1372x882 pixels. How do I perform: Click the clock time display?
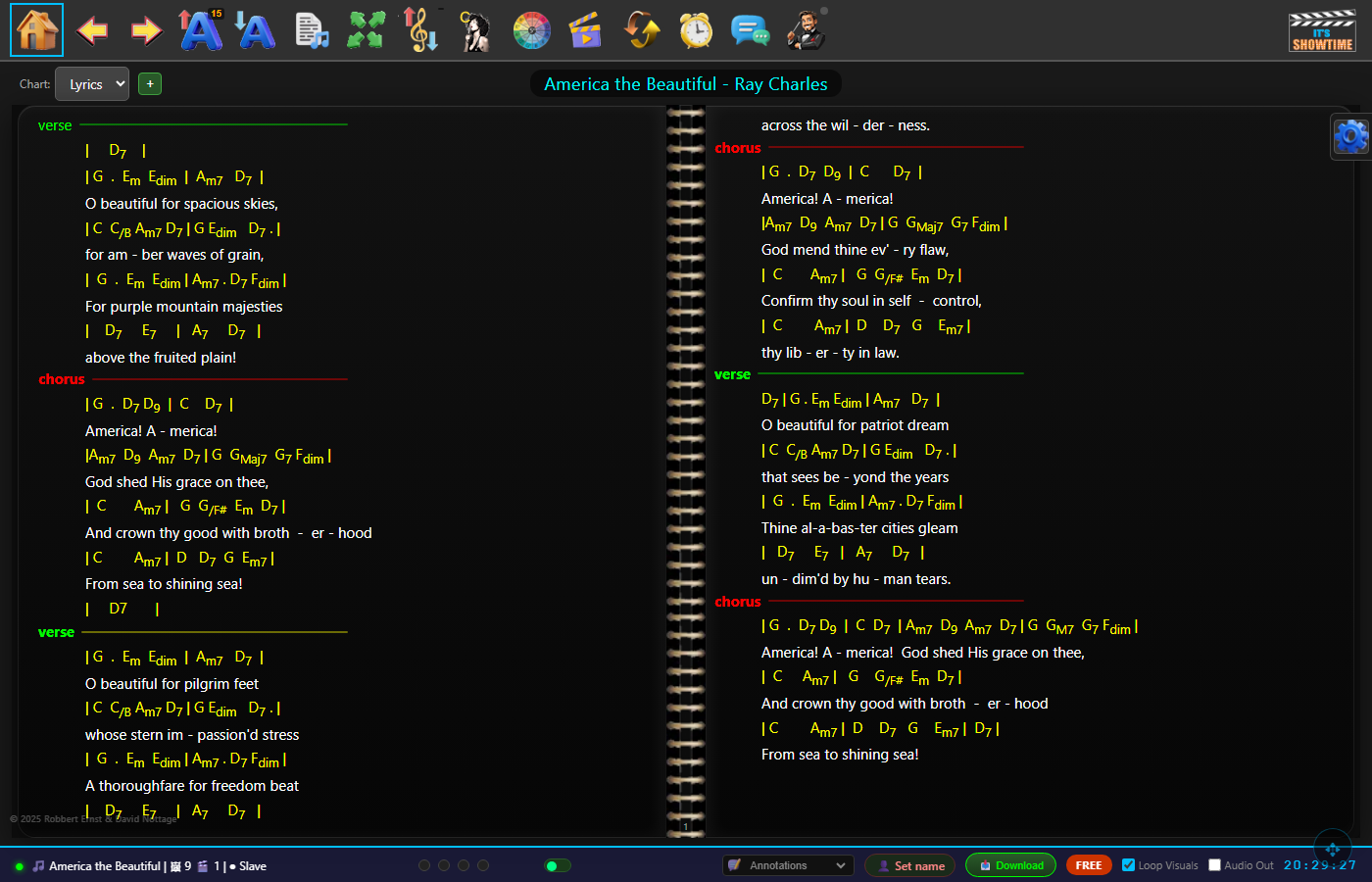click(1320, 865)
